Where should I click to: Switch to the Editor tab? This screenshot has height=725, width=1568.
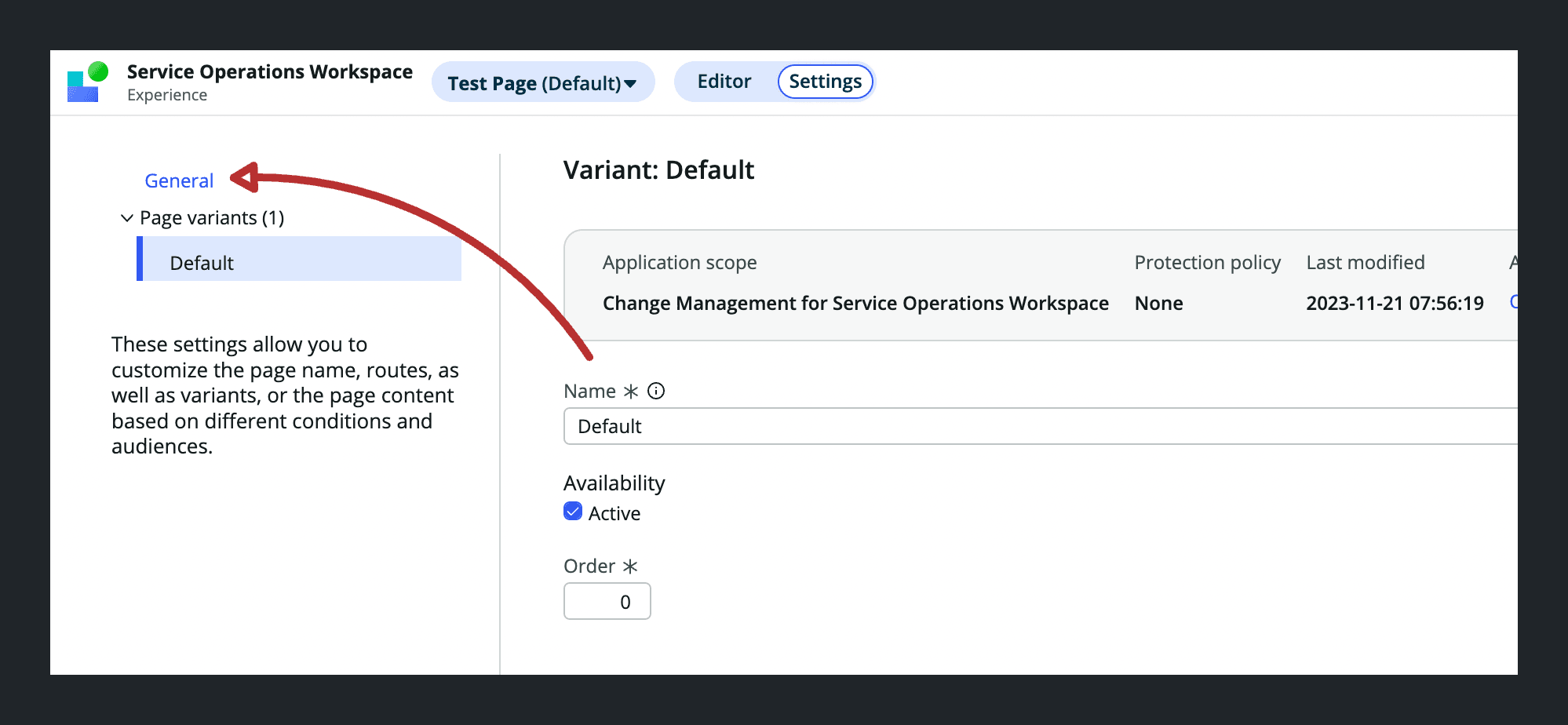coord(724,82)
